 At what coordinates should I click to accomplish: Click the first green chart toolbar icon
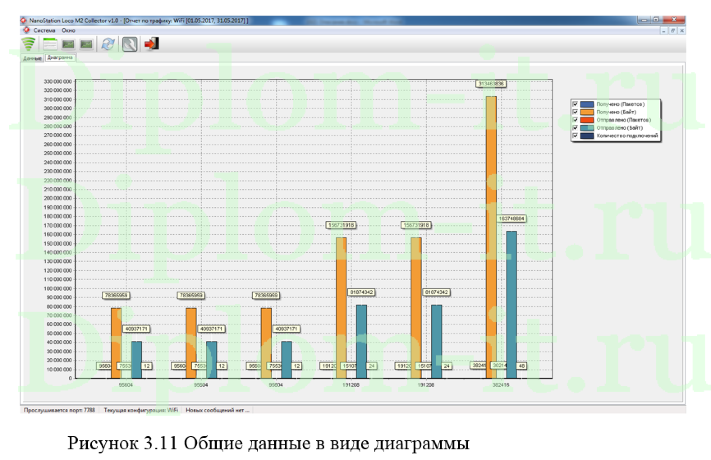[x=67, y=45]
